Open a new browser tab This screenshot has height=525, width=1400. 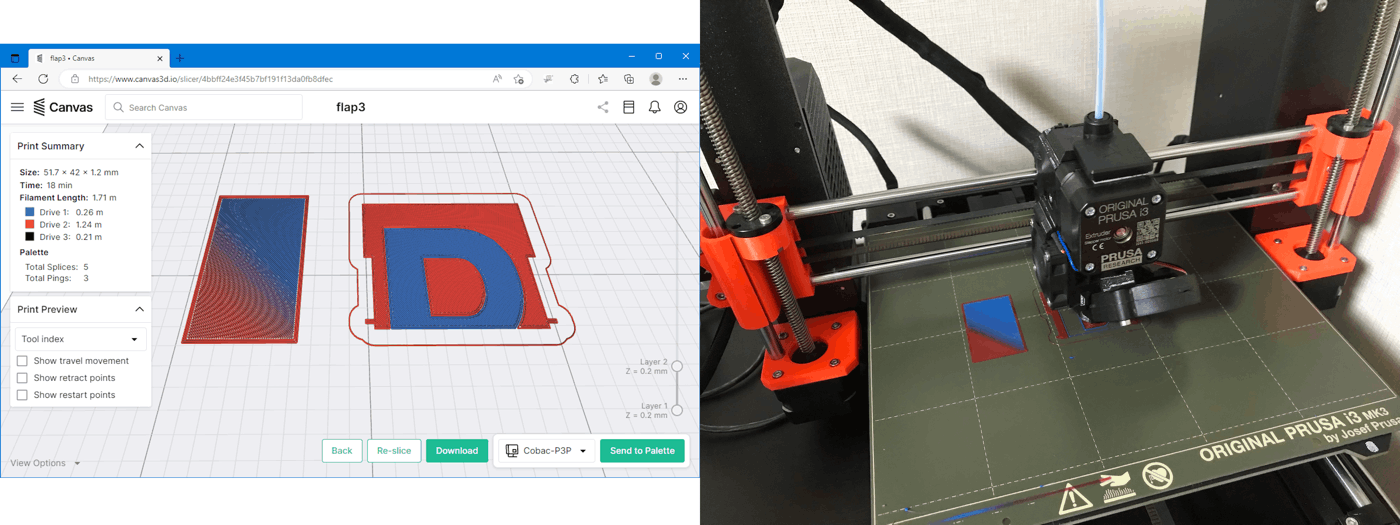tap(180, 58)
